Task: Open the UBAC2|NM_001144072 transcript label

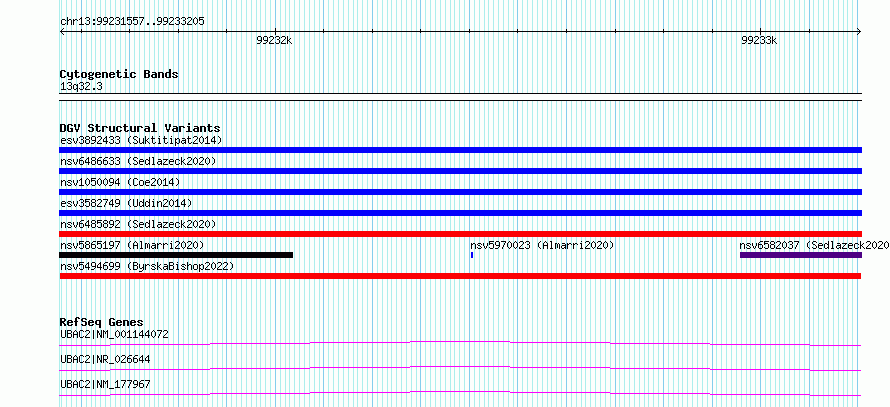Action: [114, 334]
